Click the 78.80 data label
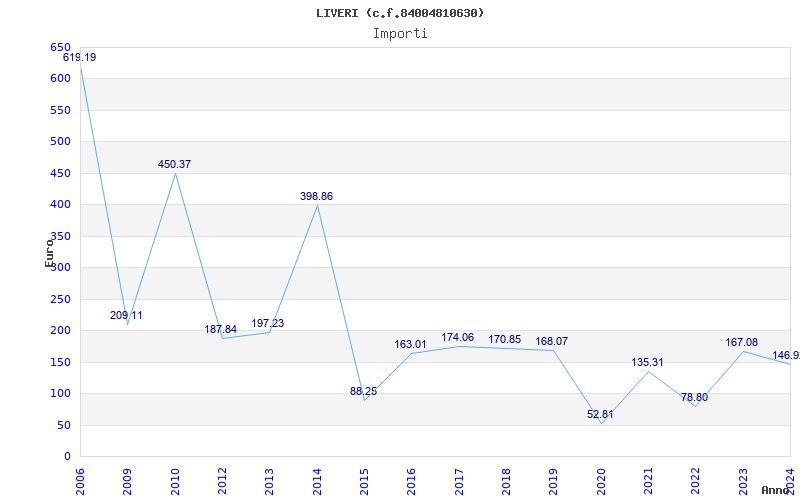The height and width of the screenshot is (500, 800). [694, 397]
